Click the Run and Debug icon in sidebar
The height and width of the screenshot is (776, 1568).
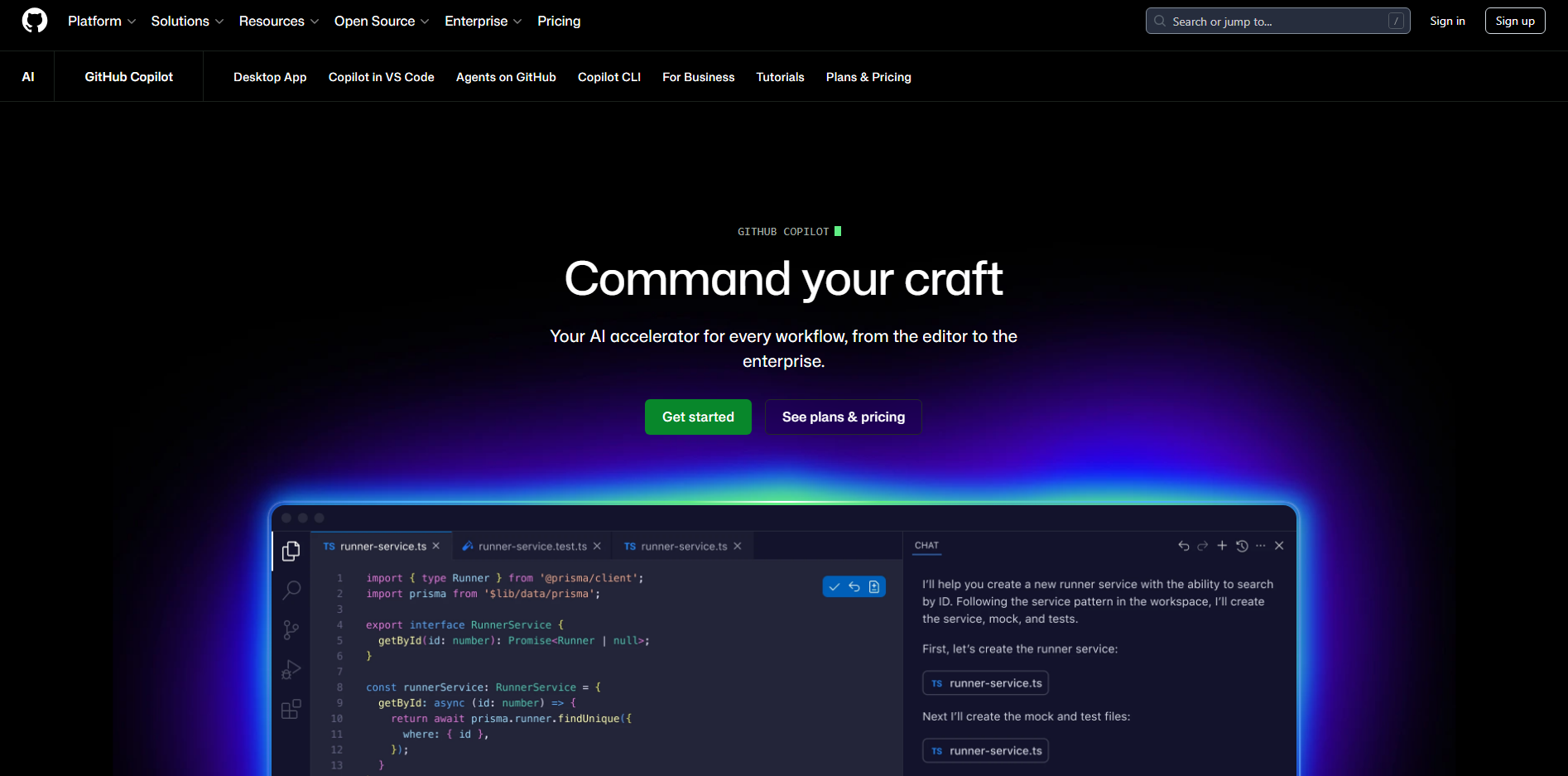[x=291, y=669]
